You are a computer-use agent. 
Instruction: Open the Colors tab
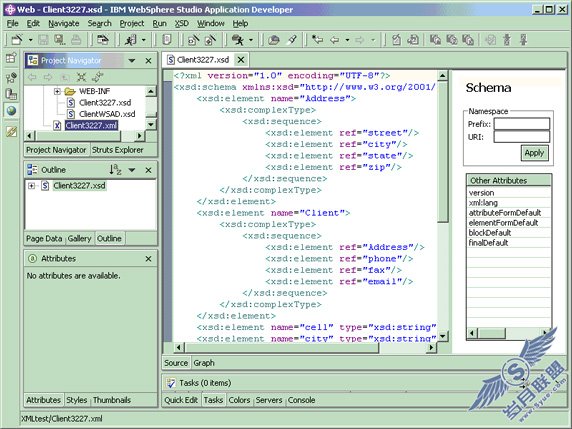click(239, 400)
